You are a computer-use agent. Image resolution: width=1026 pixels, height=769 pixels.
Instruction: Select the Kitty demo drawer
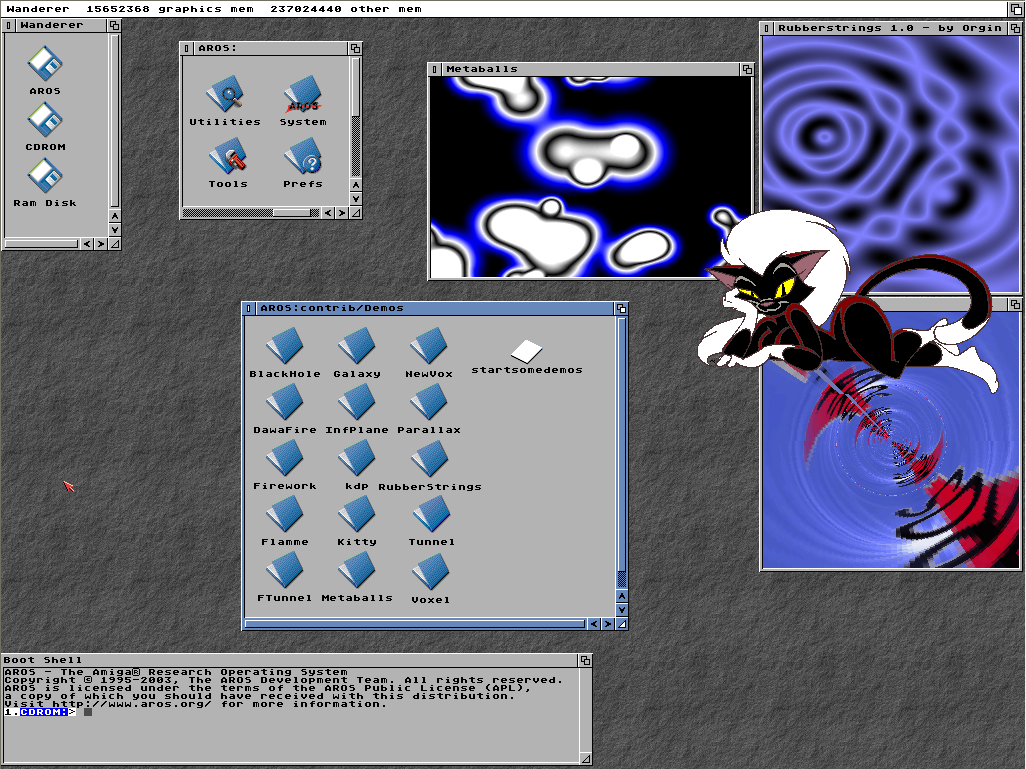[x=357, y=521]
